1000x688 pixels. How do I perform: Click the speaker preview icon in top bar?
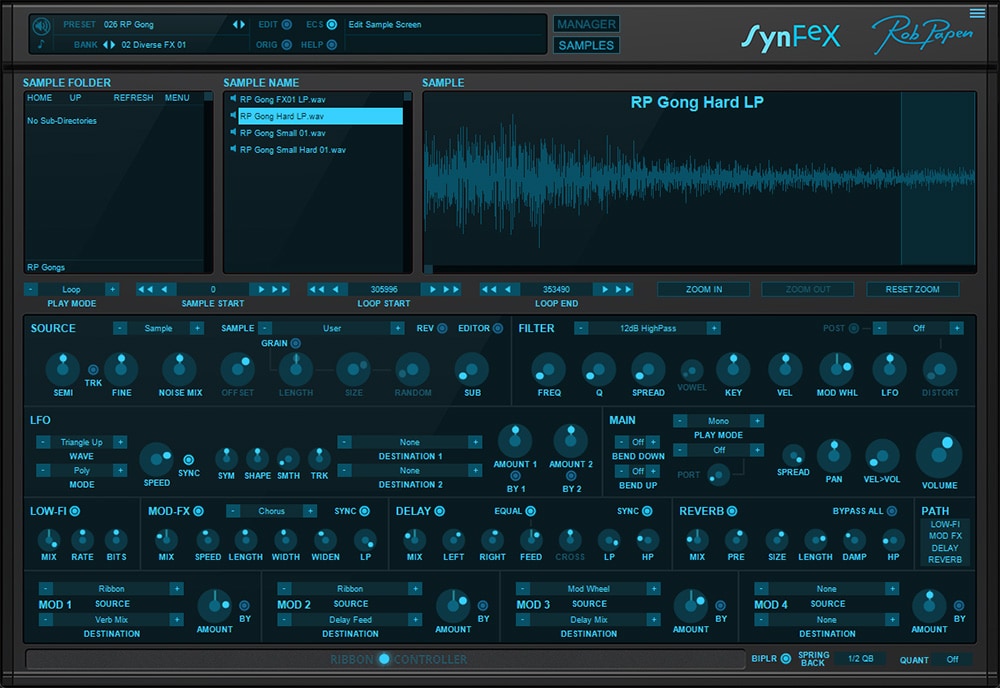(x=41, y=26)
